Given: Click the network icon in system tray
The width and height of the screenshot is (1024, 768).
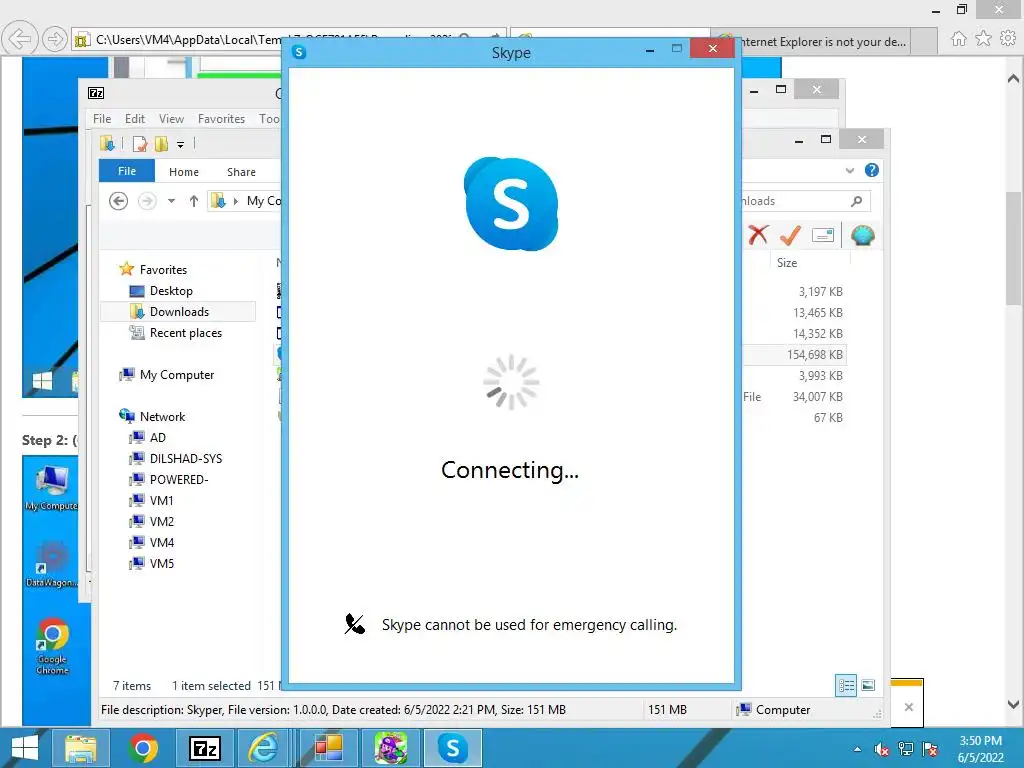Looking at the screenshot, I should point(906,749).
